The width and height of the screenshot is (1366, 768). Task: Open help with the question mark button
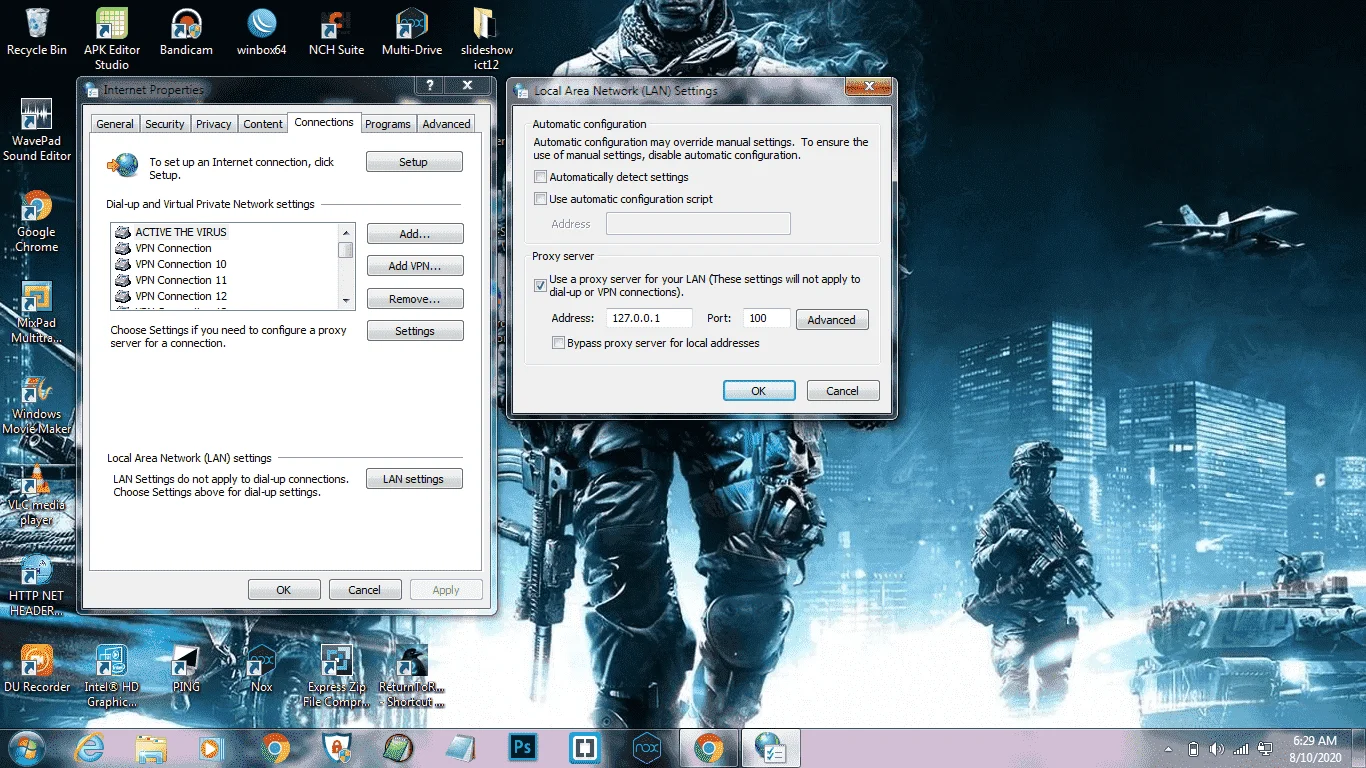[x=429, y=87]
